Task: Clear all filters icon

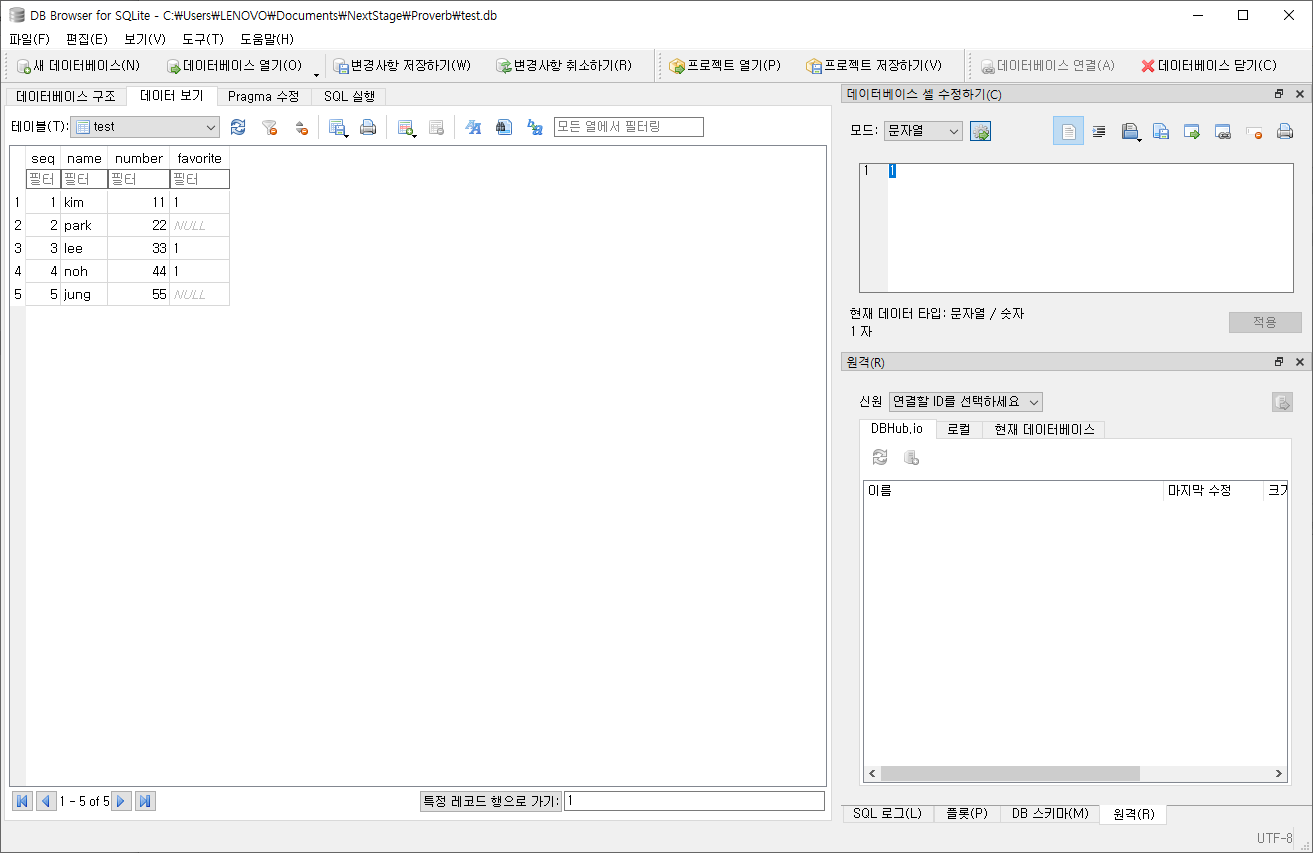Action: pos(269,127)
